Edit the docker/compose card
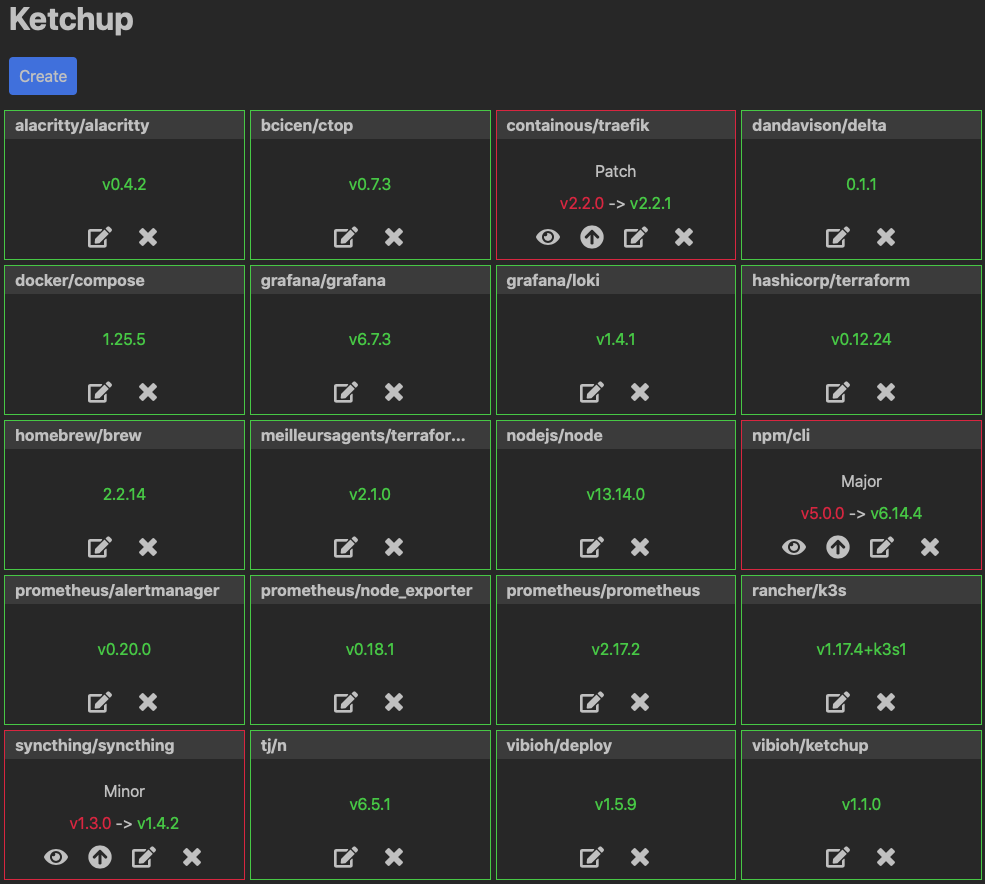 pos(99,393)
